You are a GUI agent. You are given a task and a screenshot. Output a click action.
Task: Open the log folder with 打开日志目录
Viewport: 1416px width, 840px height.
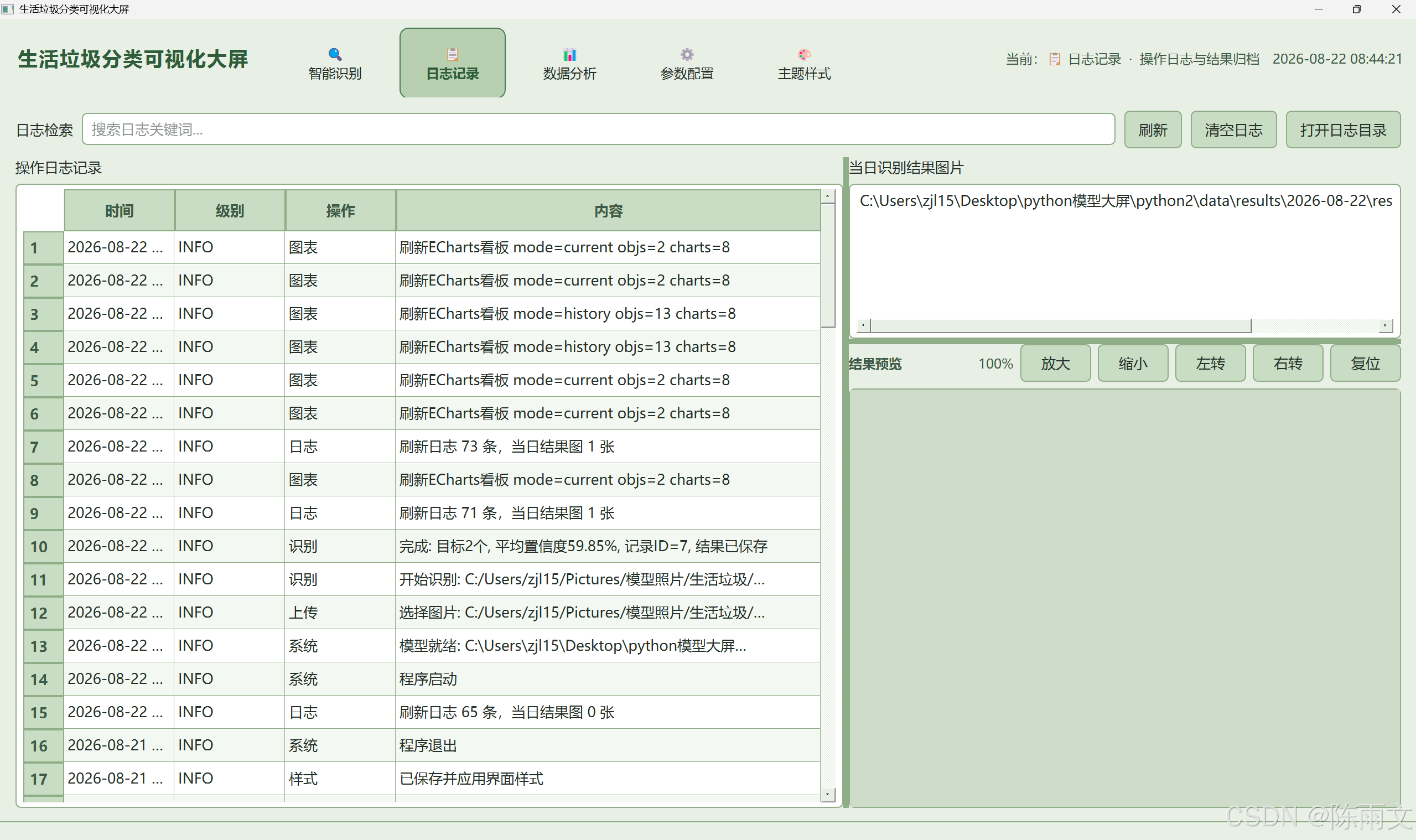(1343, 129)
